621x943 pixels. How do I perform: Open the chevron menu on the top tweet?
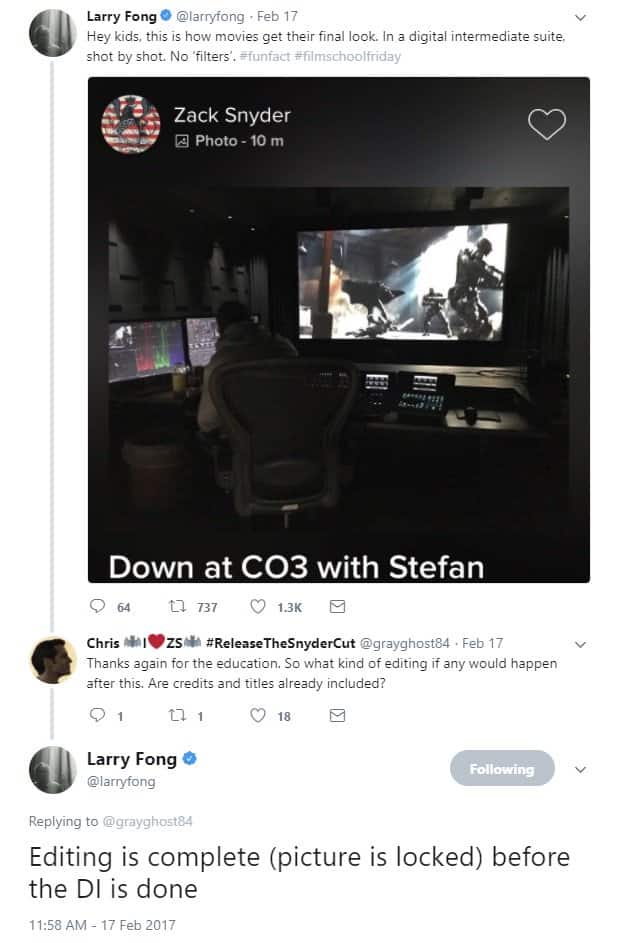click(x=580, y=17)
